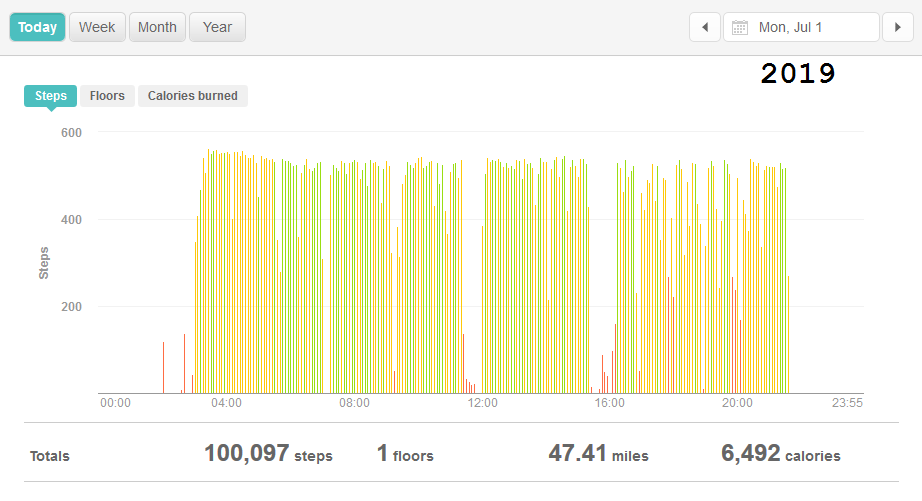
Task: Switch to the Week view
Action: (x=97, y=27)
